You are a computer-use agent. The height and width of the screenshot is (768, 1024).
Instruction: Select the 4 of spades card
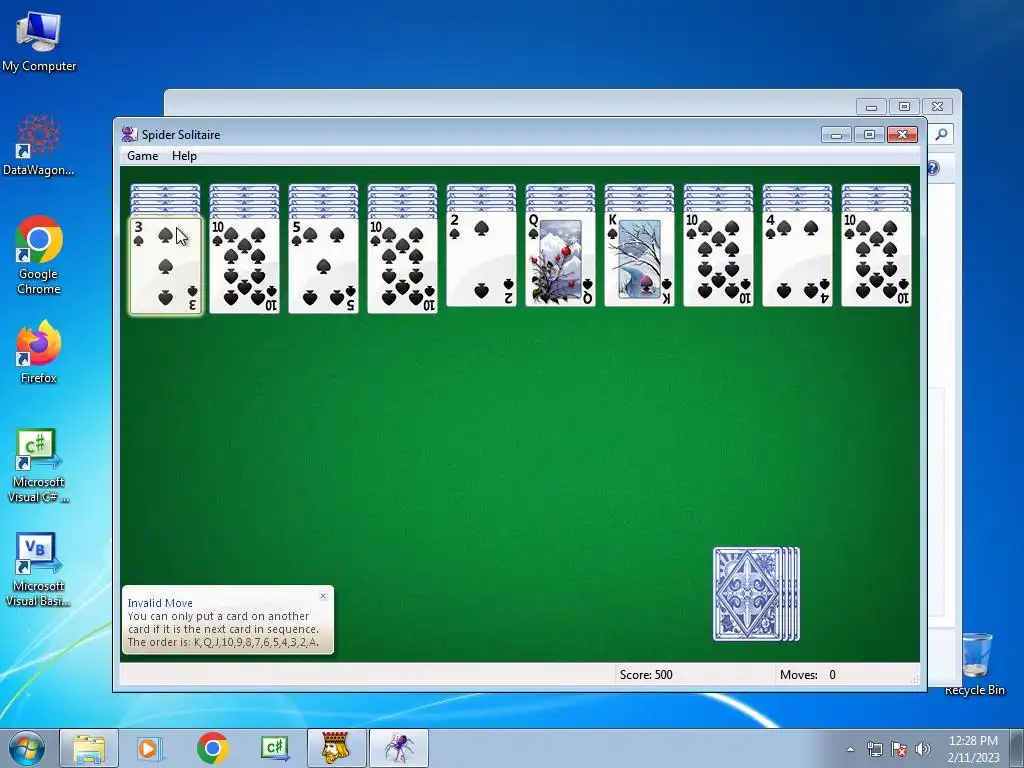click(x=798, y=259)
